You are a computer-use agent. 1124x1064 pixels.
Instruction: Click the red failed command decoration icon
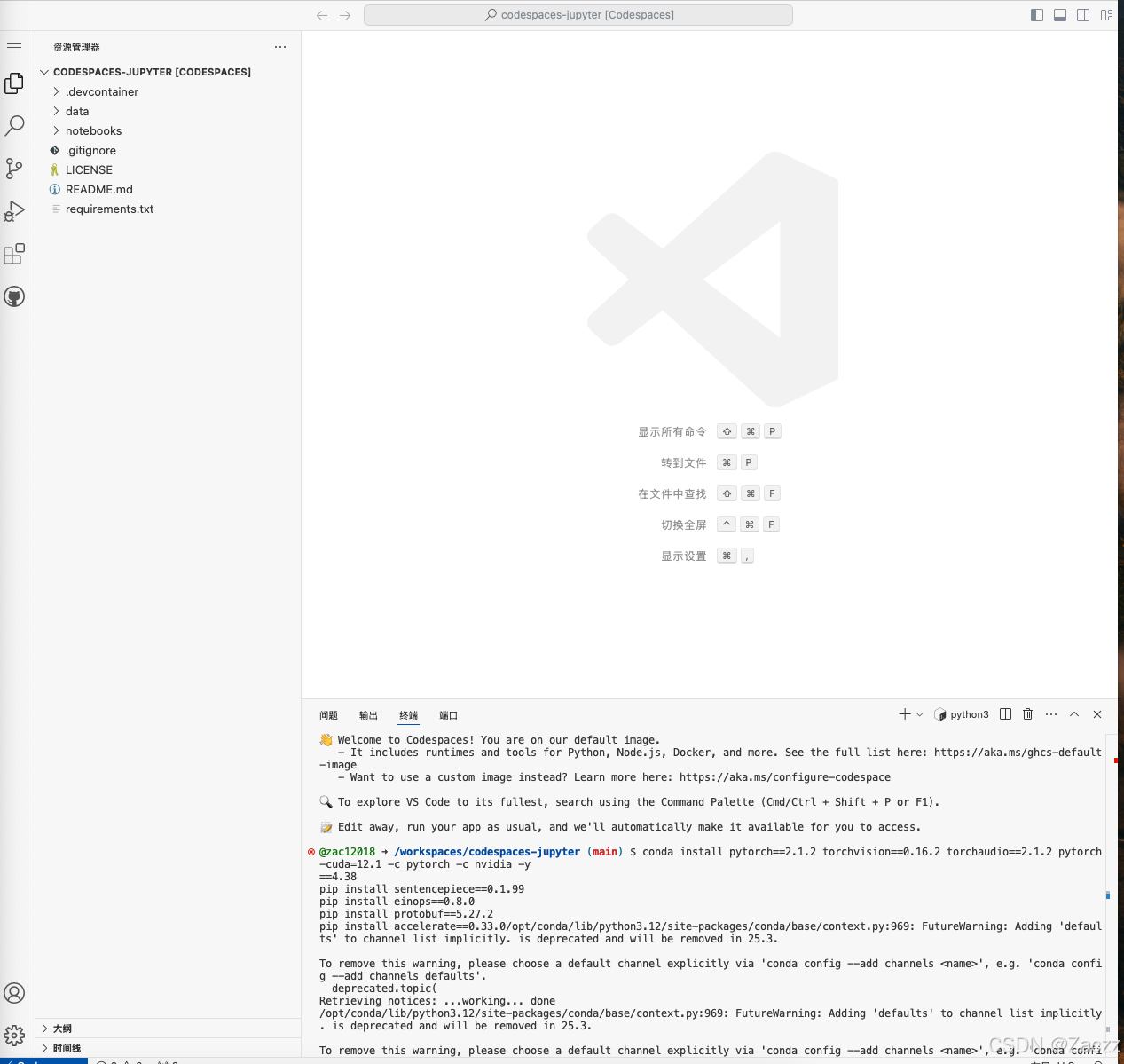tap(311, 852)
